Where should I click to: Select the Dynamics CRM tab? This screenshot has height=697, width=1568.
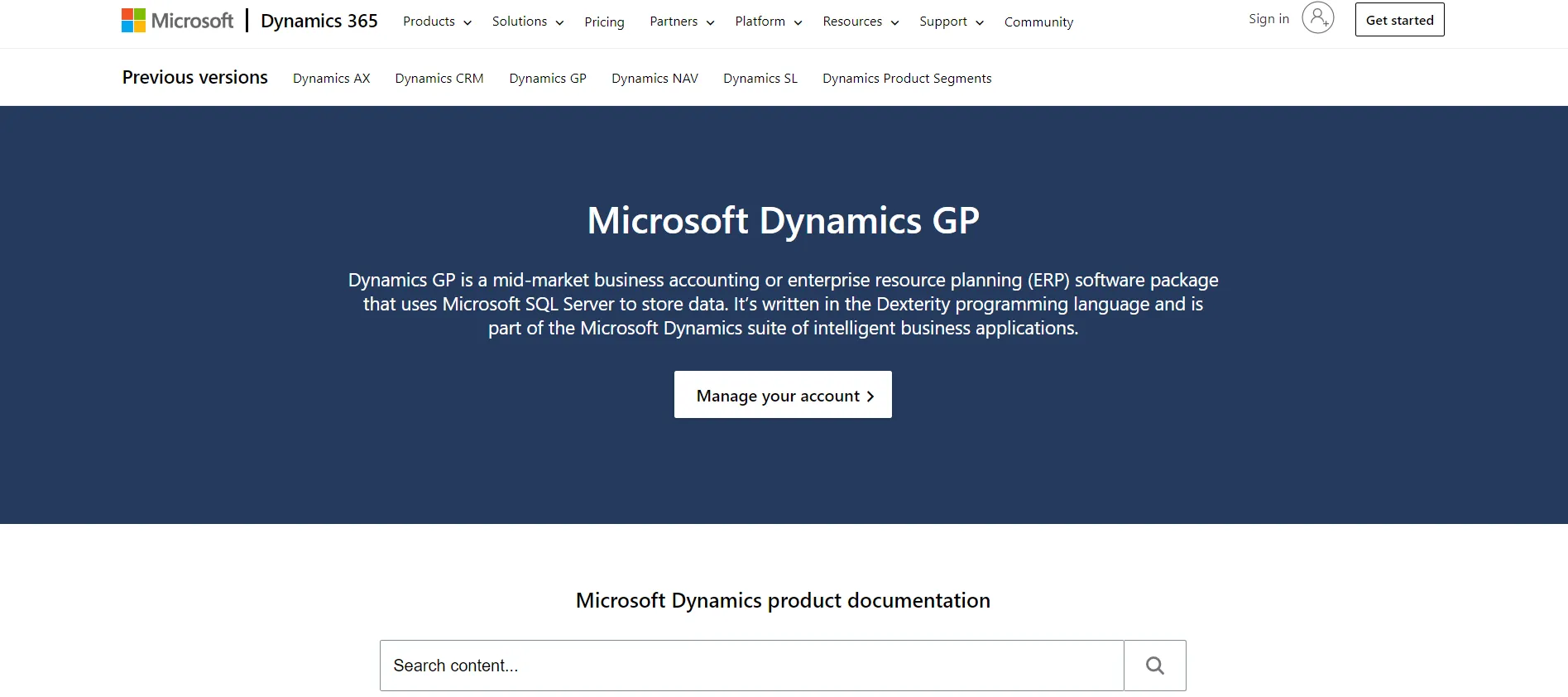point(439,79)
